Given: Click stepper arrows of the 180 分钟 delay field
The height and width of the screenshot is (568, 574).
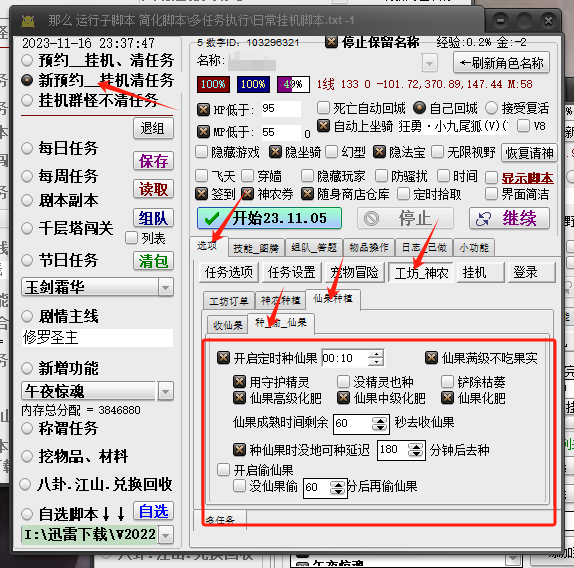Looking at the screenshot, I should click(416, 449).
